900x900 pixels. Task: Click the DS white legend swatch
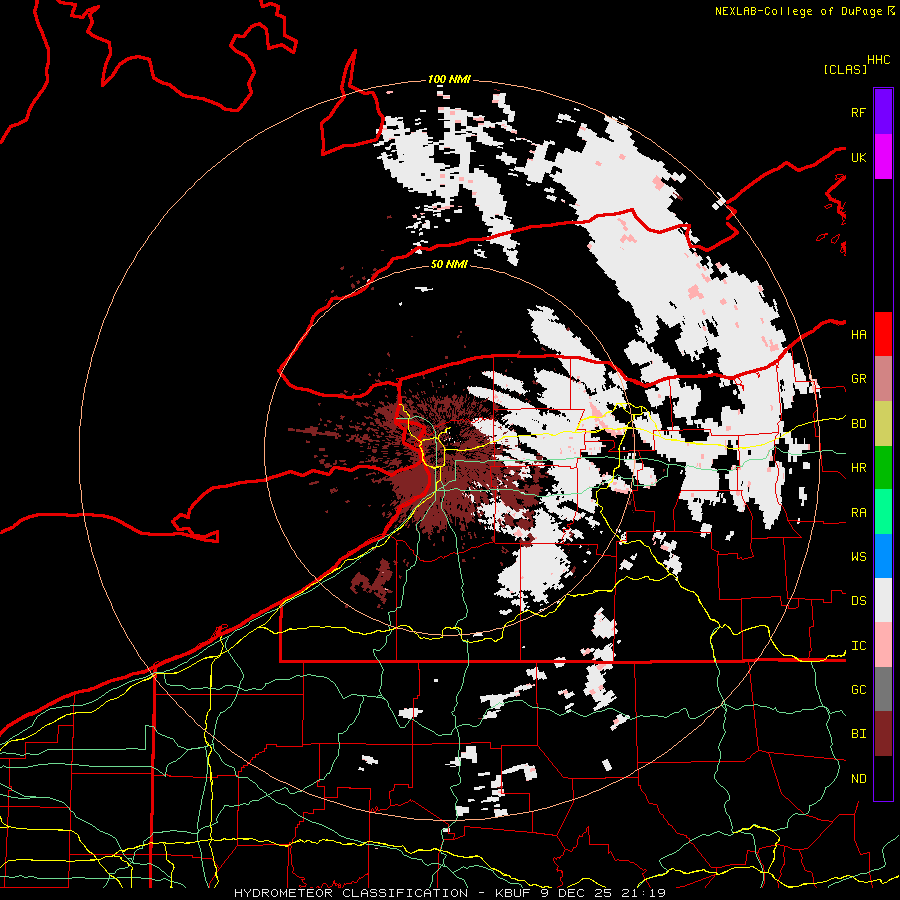tap(883, 601)
